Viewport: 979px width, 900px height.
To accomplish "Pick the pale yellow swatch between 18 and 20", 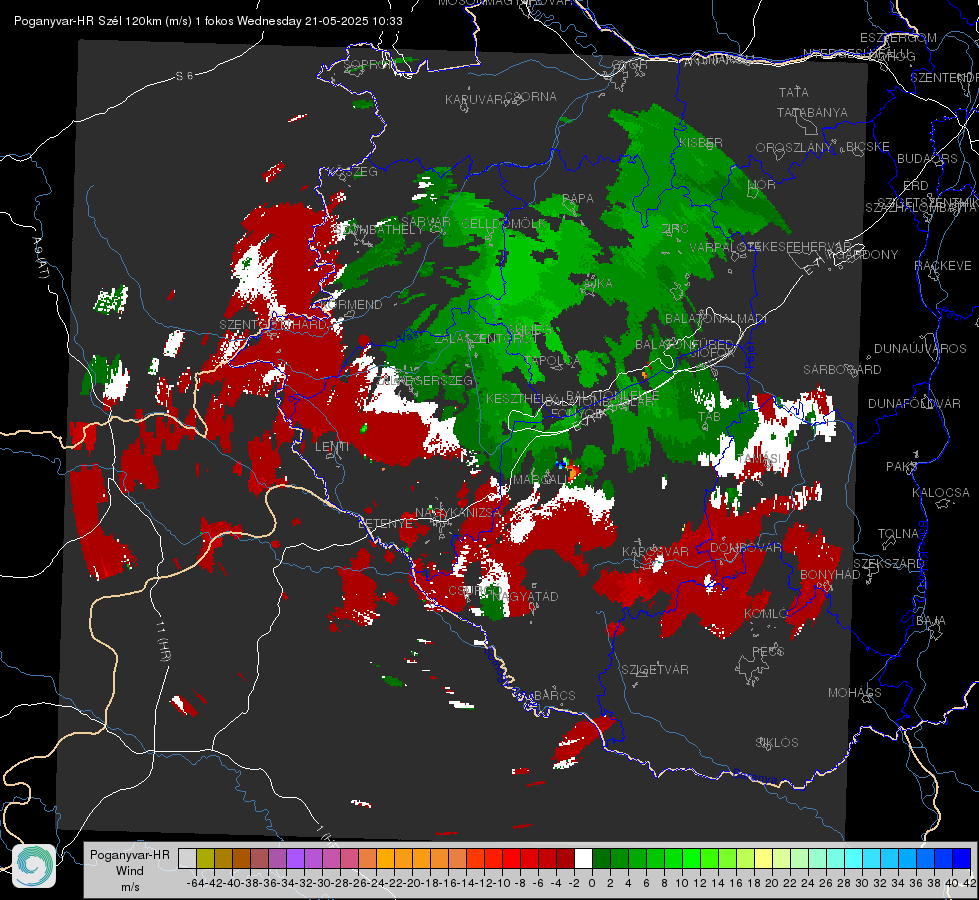I will [x=763, y=858].
